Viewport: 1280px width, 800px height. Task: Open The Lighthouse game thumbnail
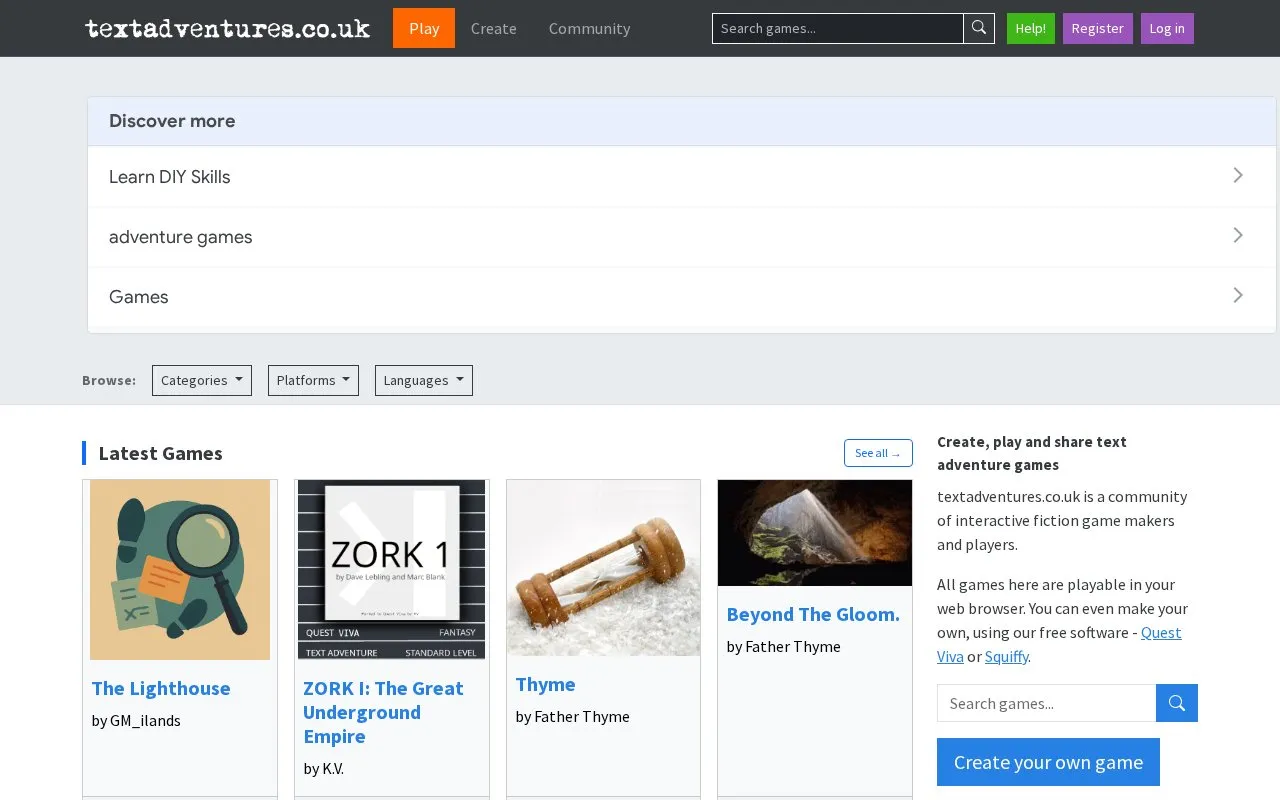click(180, 570)
